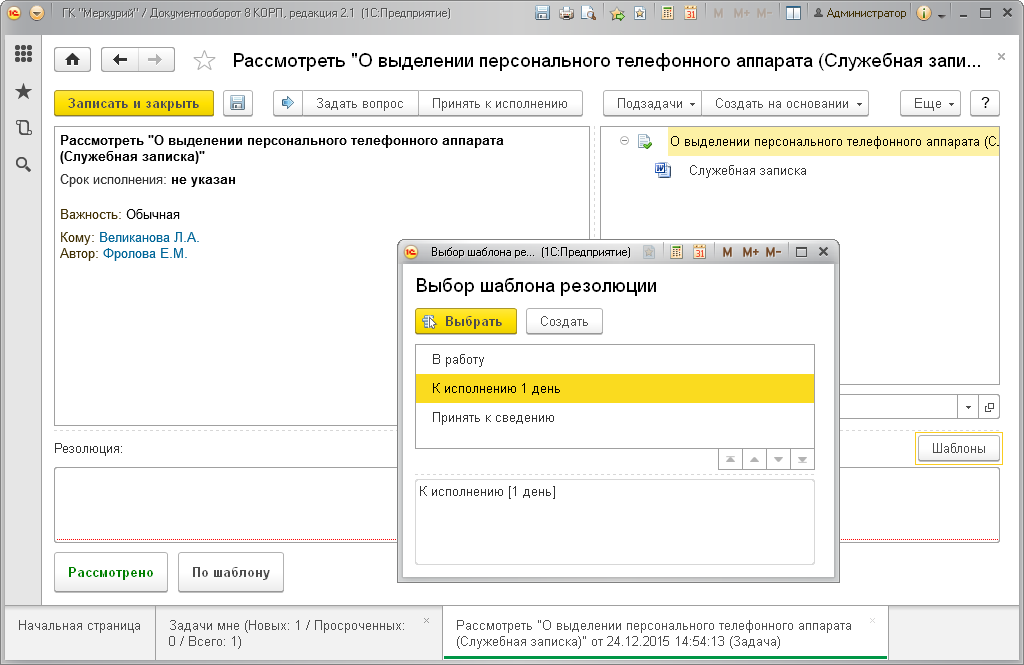Click the Search magnifier in the left sidebar
This screenshot has height=665, width=1024.
tap(24, 165)
